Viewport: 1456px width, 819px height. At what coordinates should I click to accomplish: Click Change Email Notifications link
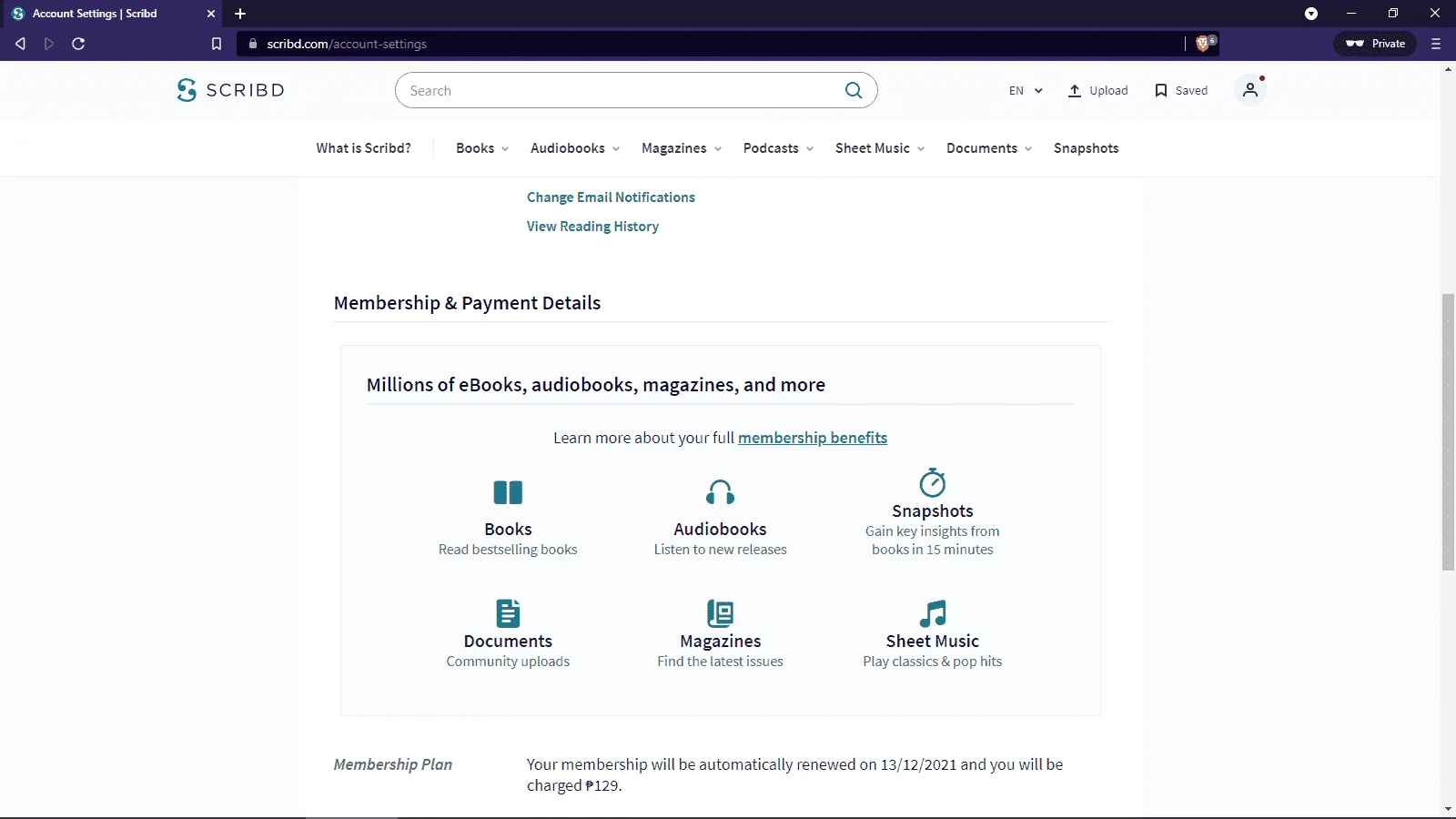[611, 197]
